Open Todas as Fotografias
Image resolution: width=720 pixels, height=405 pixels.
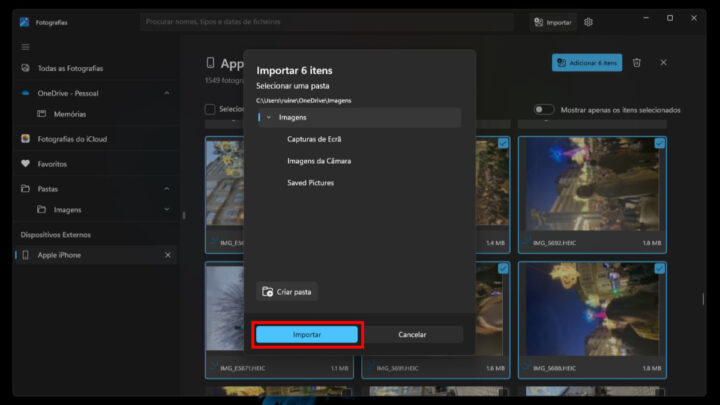click(x=96, y=68)
